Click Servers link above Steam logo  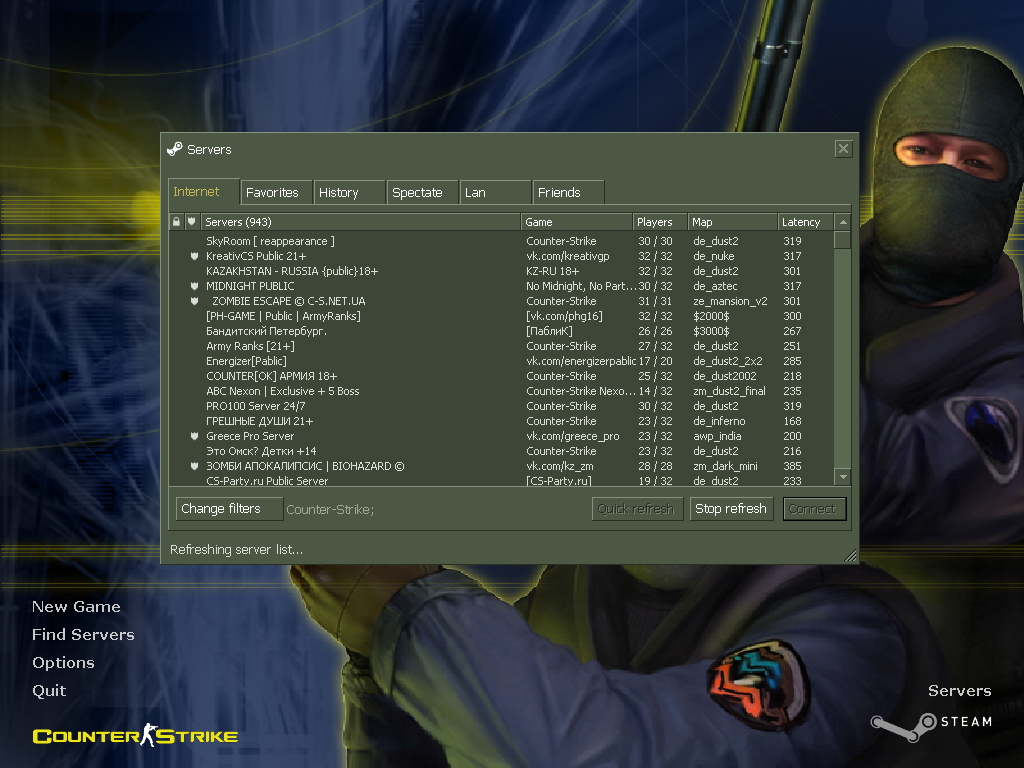coord(959,691)
